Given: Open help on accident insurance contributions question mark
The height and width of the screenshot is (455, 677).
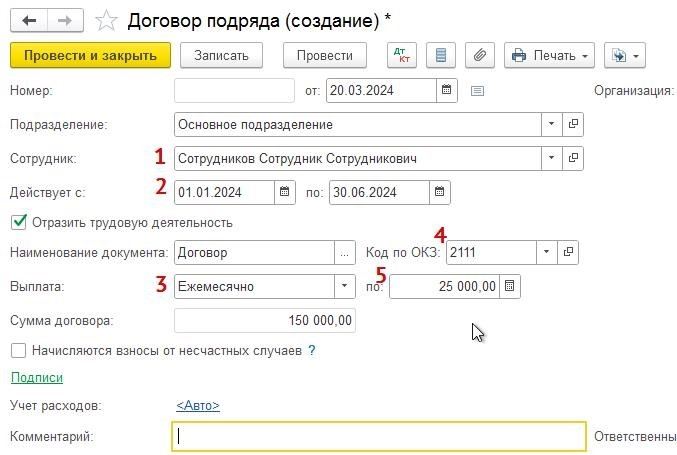Looking at the screenshot, I should (x=312, y=351).
